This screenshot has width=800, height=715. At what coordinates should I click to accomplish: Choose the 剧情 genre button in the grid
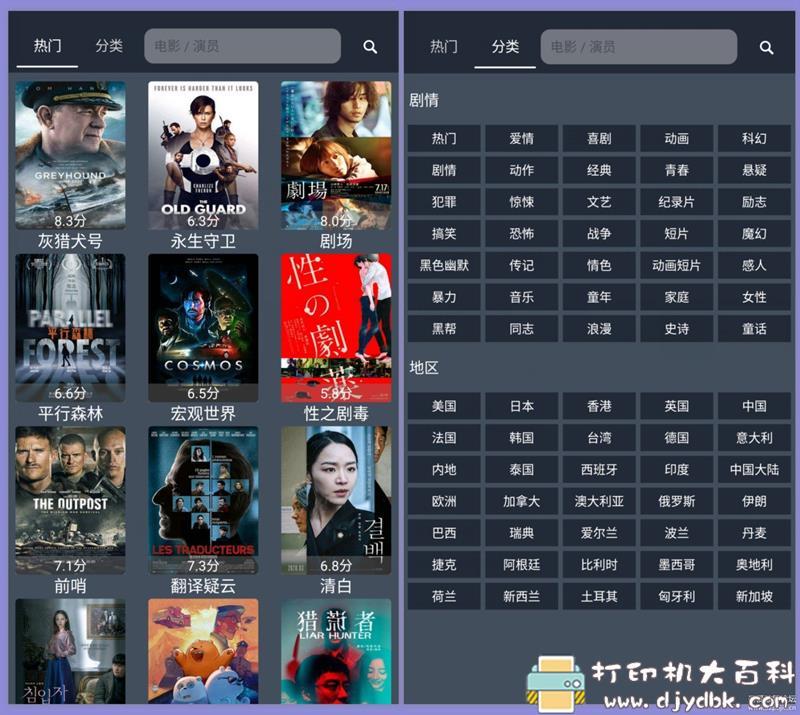point(444,170)
